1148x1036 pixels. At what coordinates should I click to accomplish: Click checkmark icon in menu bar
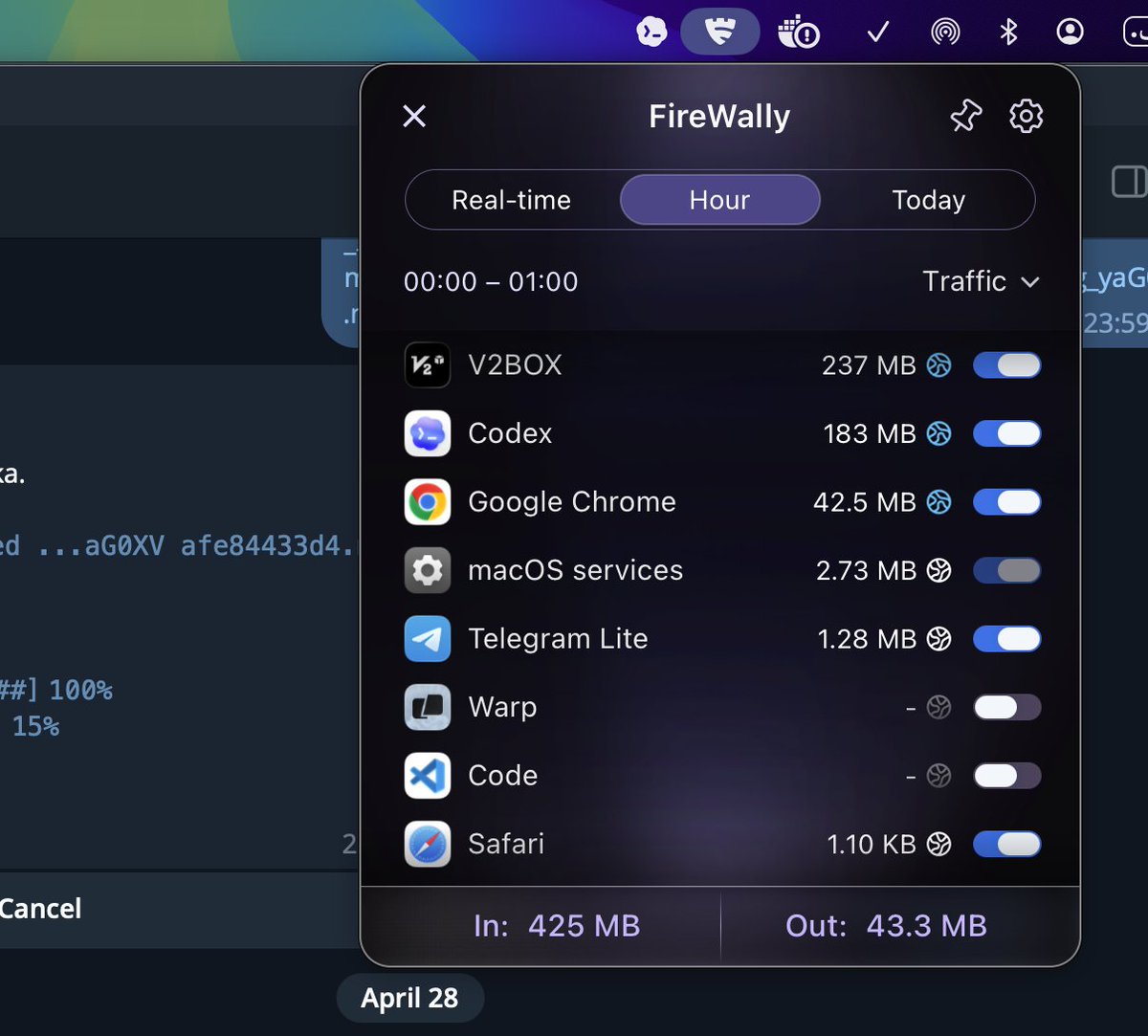(x=877, y=33)
